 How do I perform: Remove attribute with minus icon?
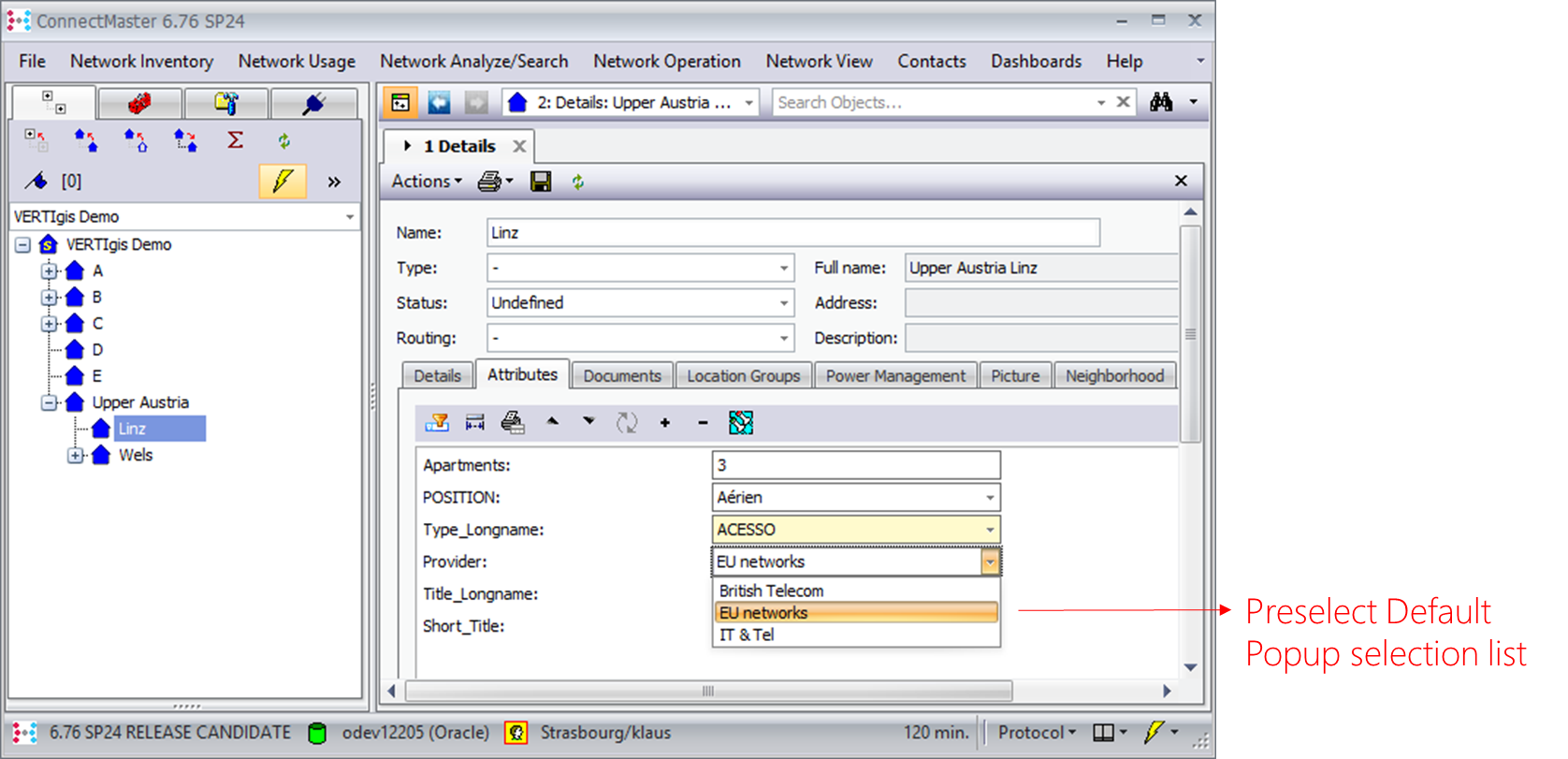click(703, 423)
